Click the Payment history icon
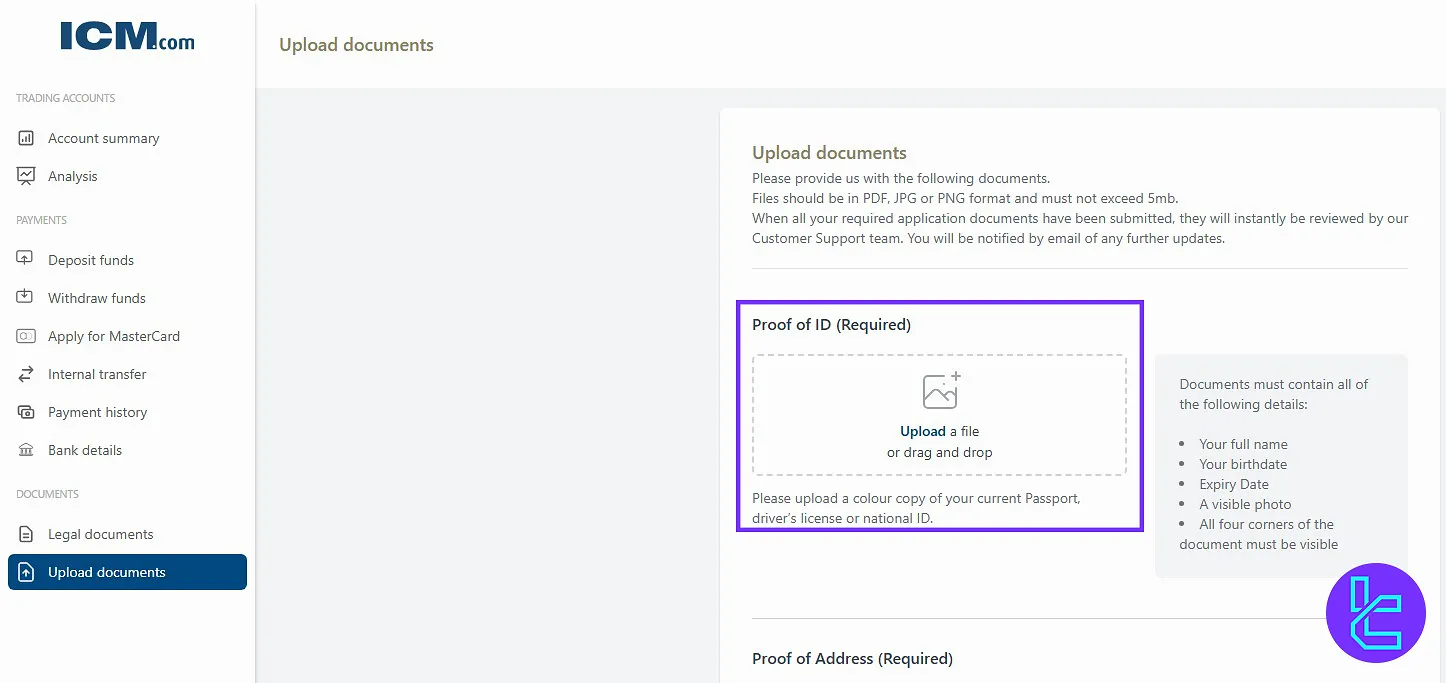Screen dimensions: 1446x683 [x=26, y=412]
